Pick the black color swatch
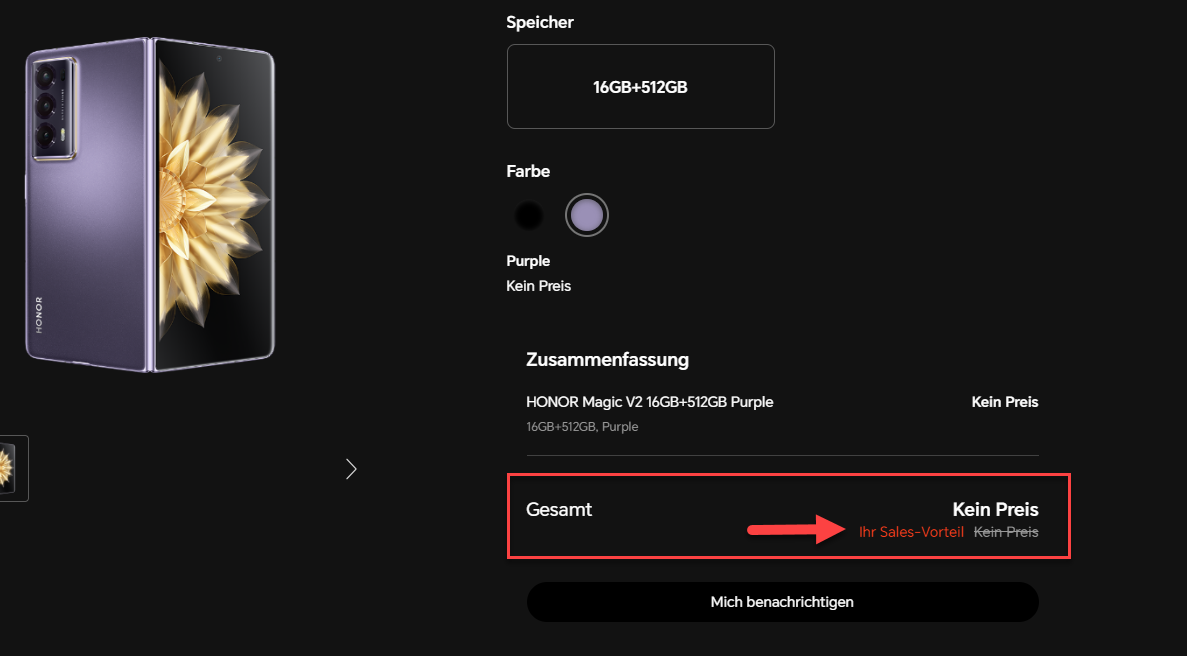This screenshot has height=656, width=1187. 528,215
